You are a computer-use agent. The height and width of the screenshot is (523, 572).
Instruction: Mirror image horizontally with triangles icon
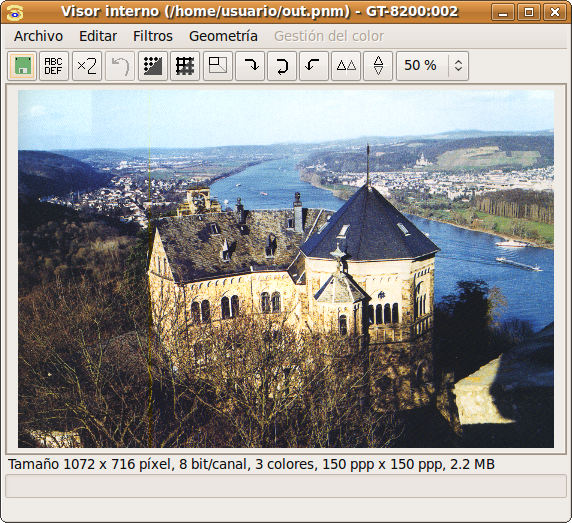tap(346, 66)
